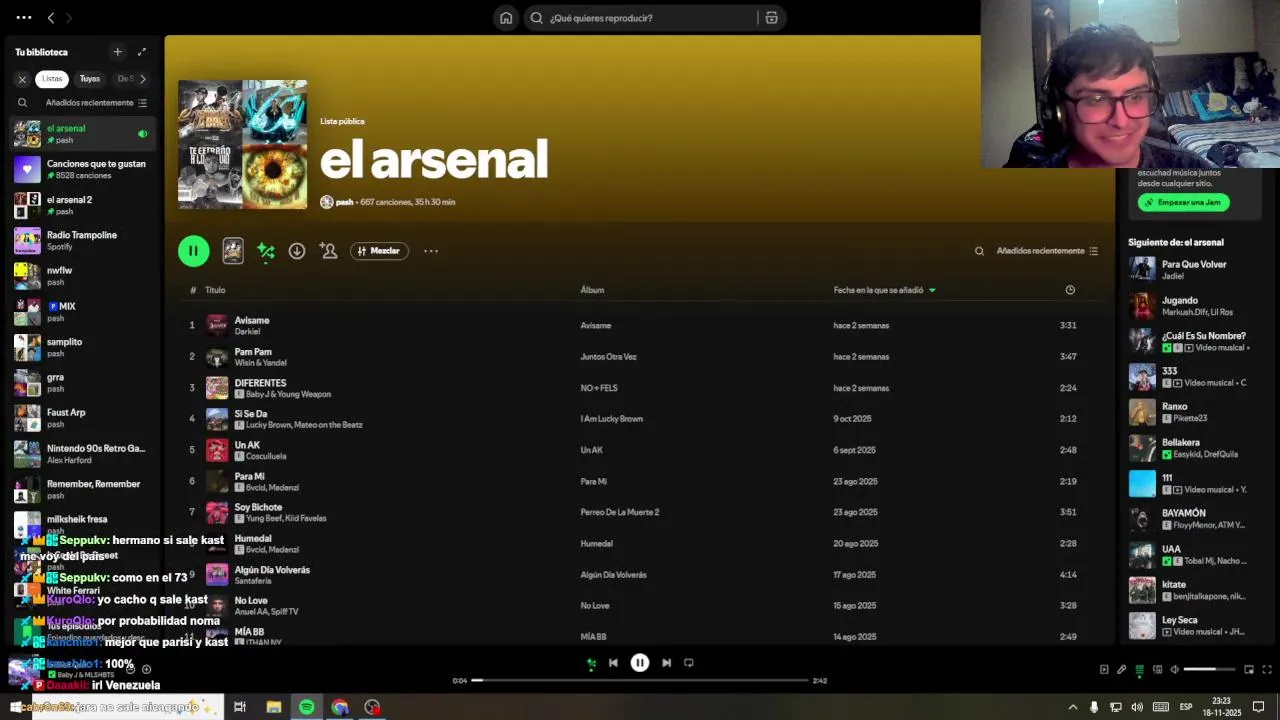Open the pash profile link under the title
Screen dimensions: 1280x720
[344, 202]
